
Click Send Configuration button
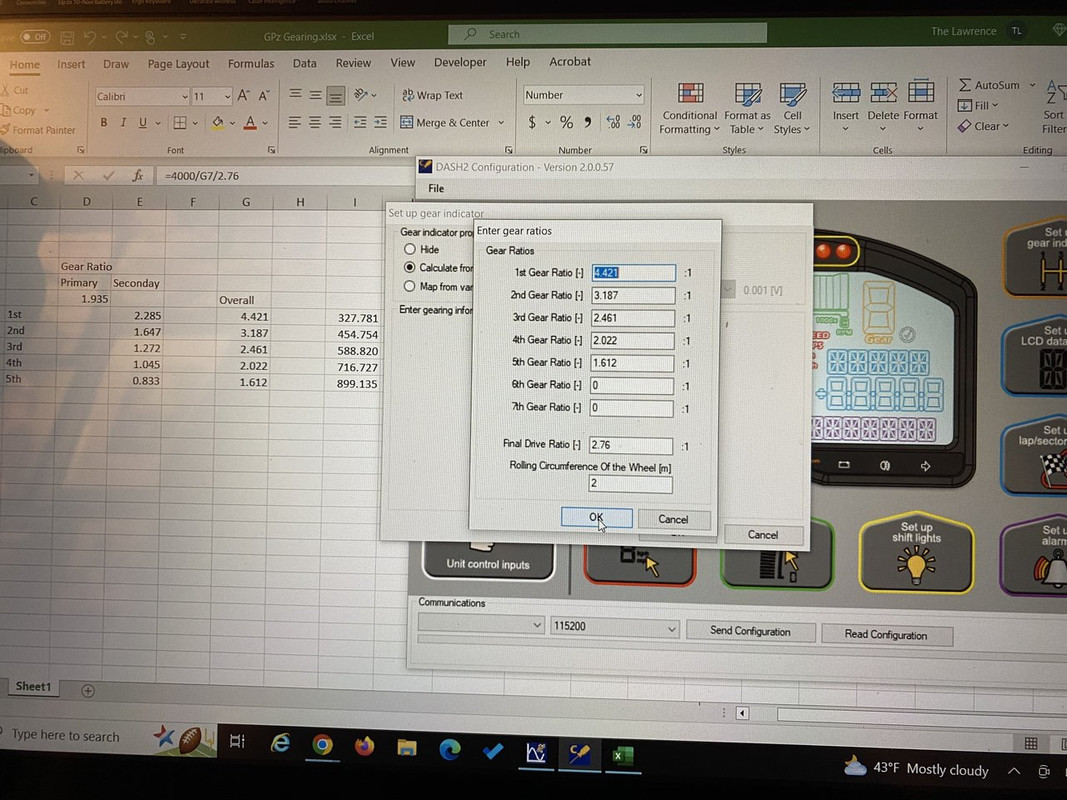click(751, 631)
